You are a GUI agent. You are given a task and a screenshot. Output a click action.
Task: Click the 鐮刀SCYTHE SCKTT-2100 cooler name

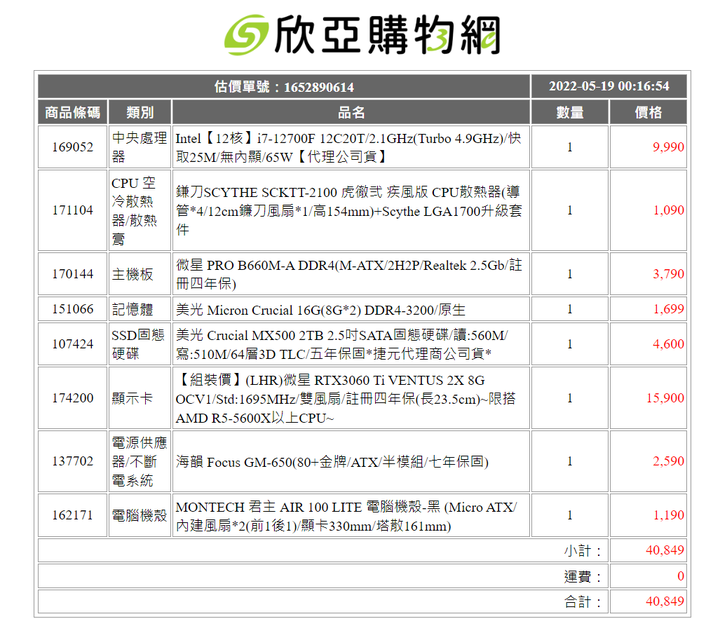click(349, 211)
